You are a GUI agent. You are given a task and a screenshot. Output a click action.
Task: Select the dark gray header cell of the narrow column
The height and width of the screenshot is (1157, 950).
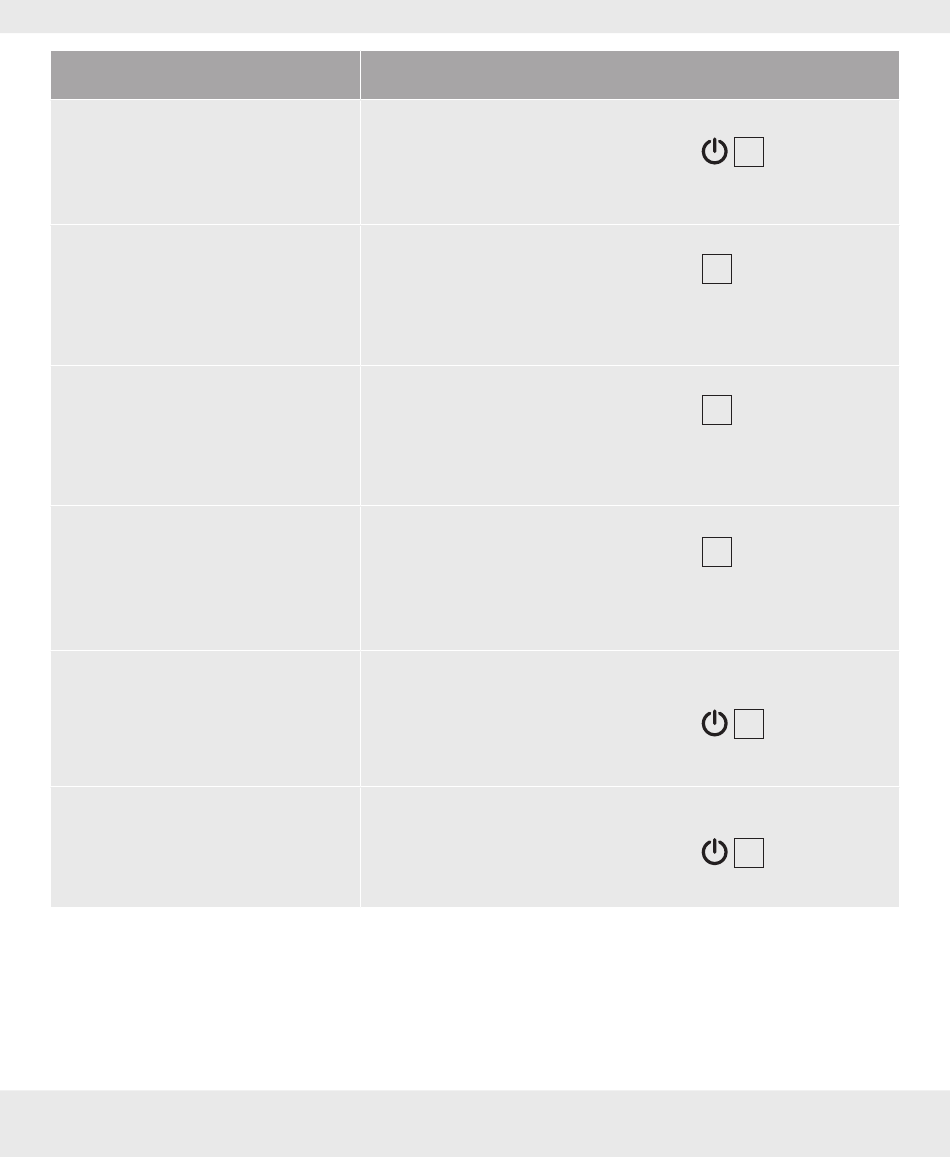pos(205,75)
